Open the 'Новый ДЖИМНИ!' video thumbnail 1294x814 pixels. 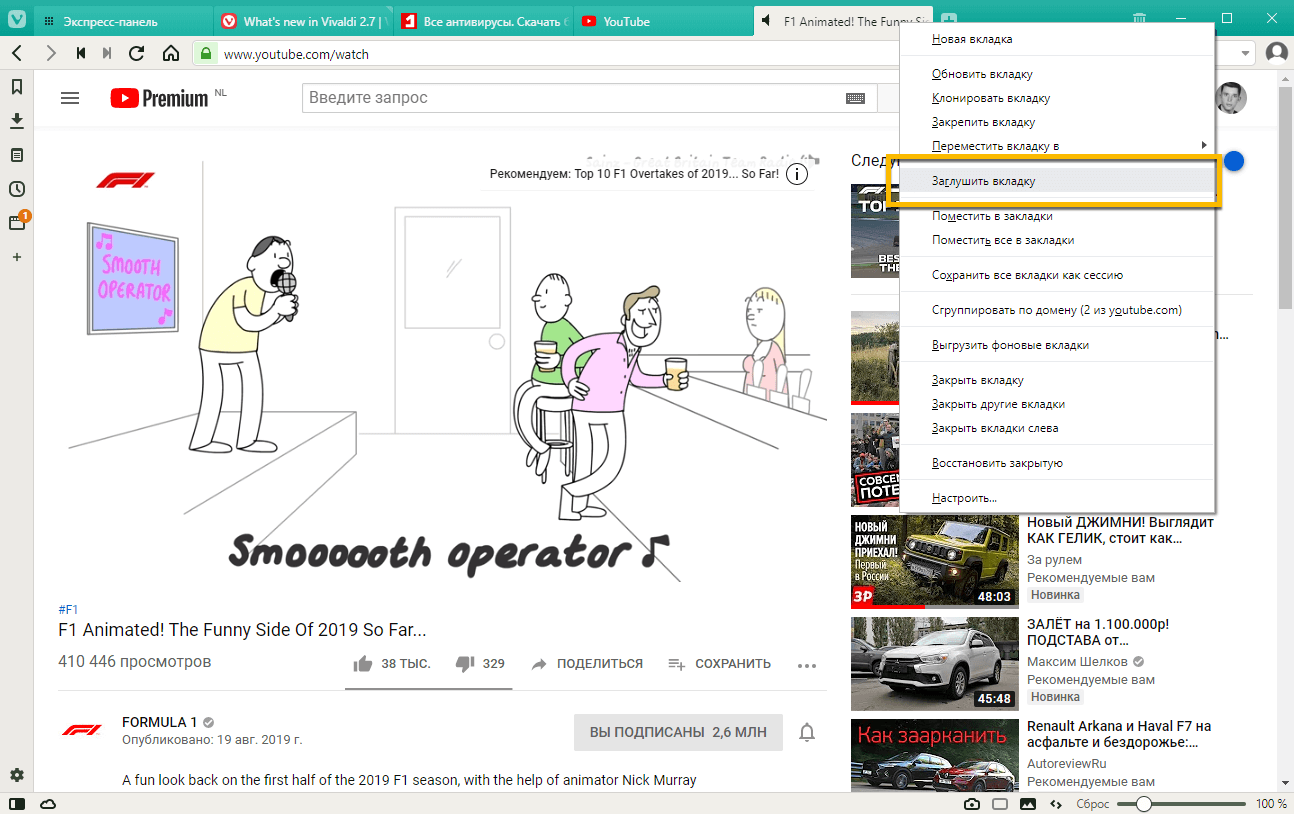(x=935, y=561)
